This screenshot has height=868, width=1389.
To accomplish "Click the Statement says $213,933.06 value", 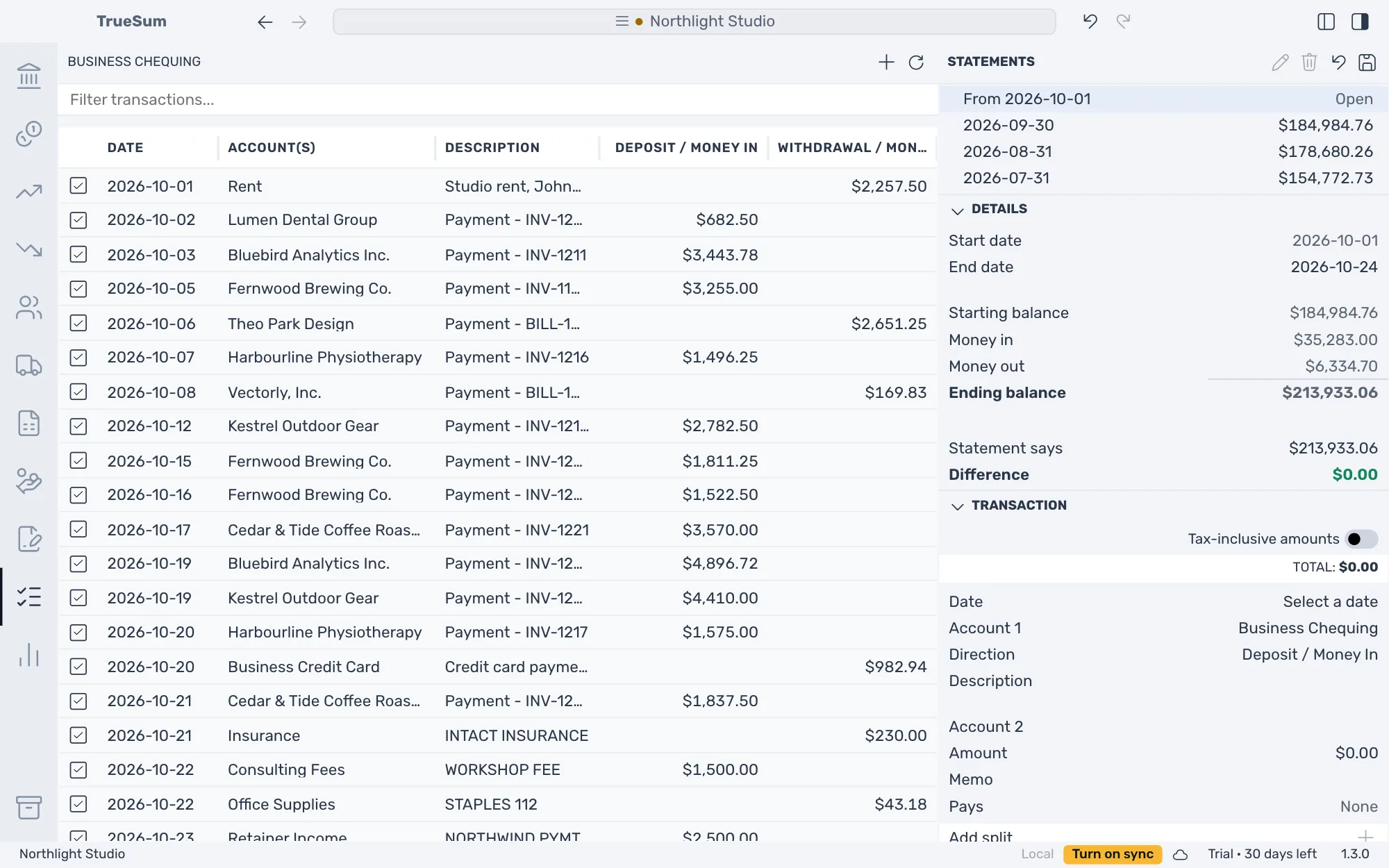I will pos(1333,448).
